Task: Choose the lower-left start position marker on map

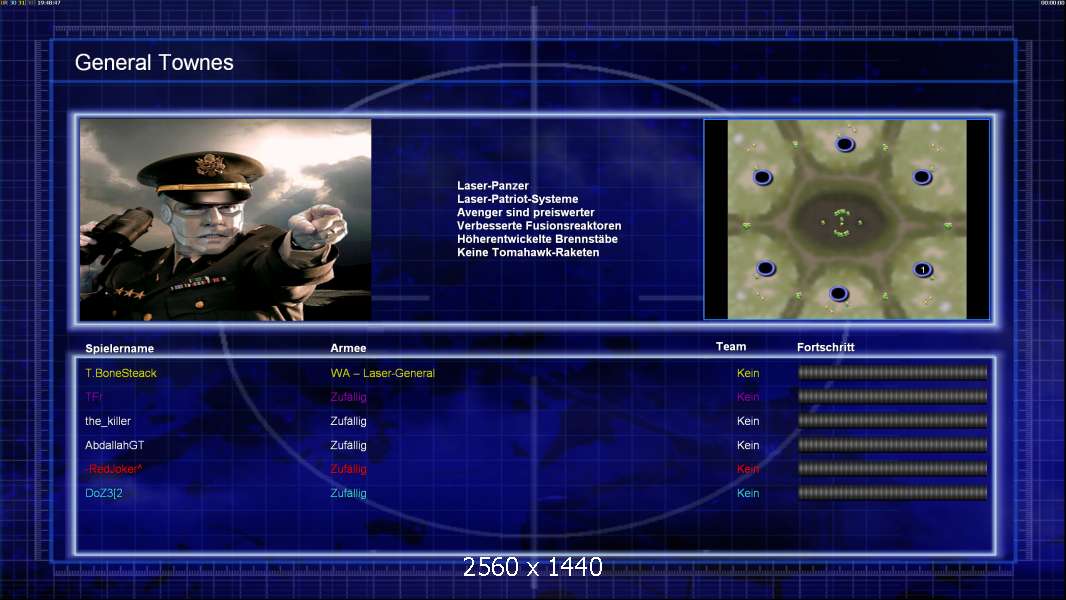Action: (x=766, y=268)
